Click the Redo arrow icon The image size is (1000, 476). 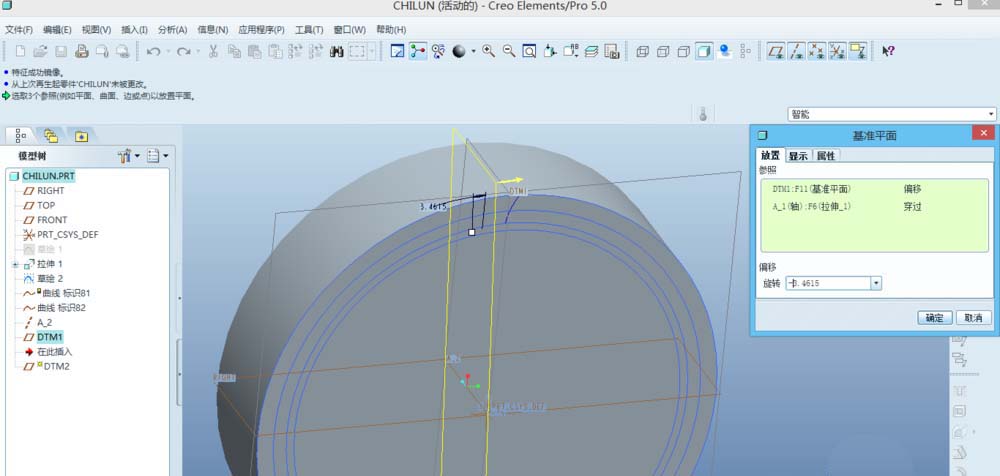(184, 51)
